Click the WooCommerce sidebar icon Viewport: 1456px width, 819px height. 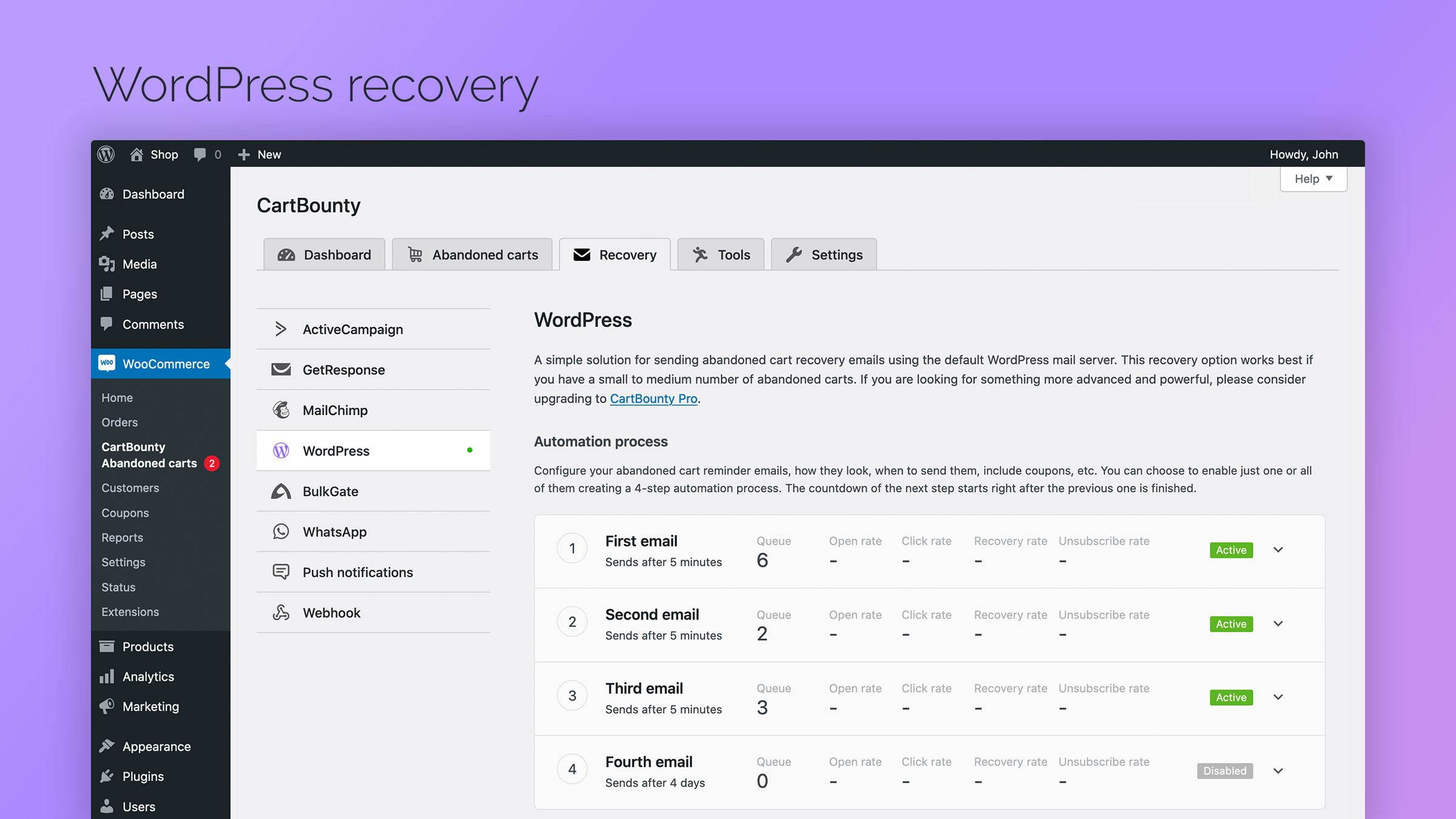pyautogui.click(x=107, y=363)
